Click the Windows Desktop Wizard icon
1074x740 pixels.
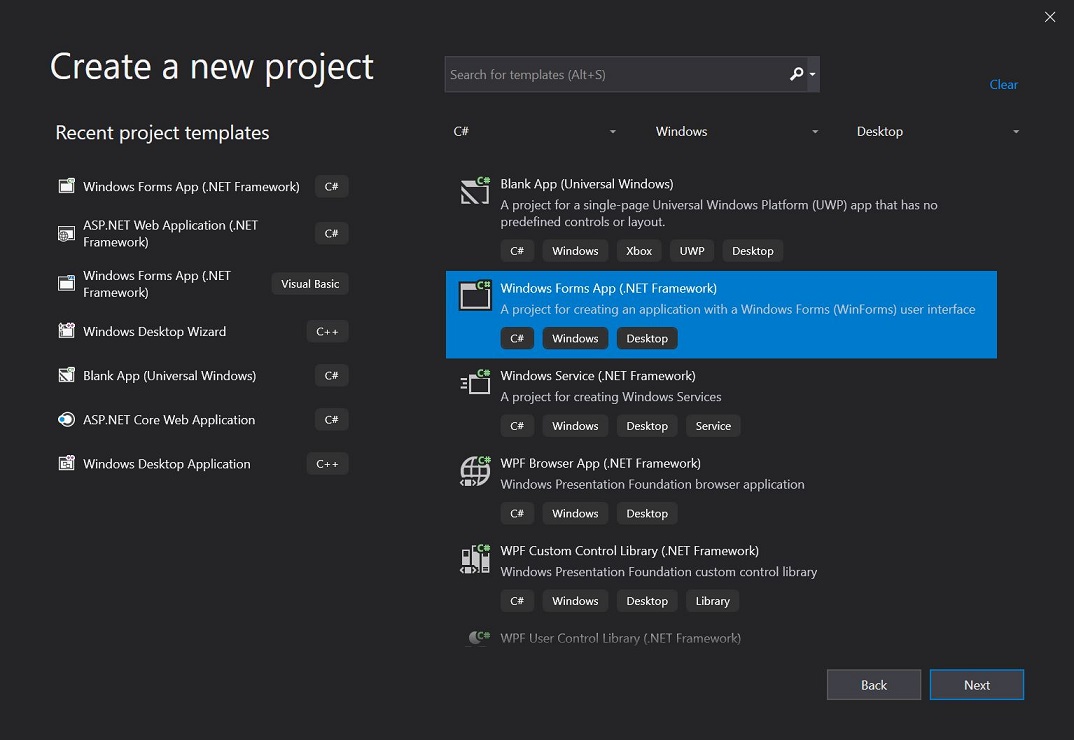[67, 331]
